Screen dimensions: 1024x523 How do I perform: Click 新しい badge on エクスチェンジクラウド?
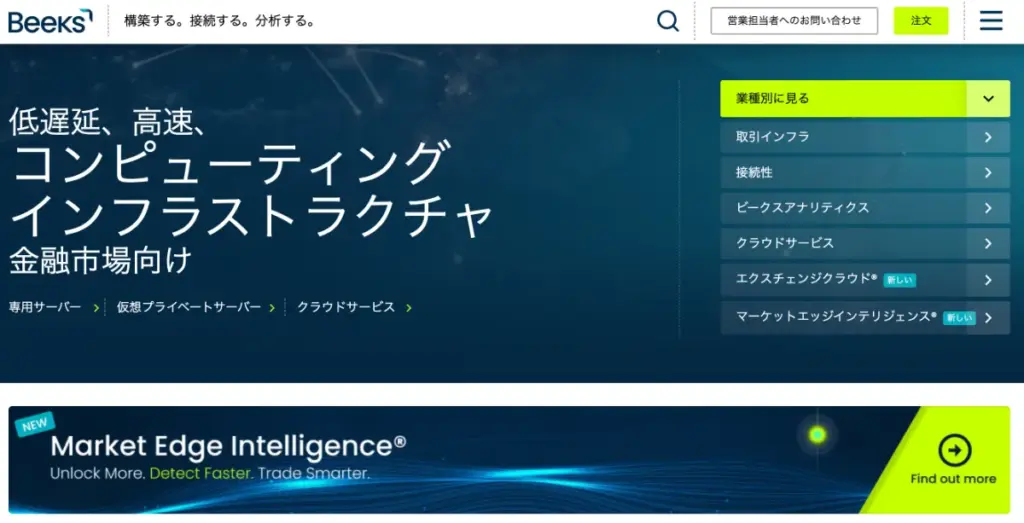[899, 280]
